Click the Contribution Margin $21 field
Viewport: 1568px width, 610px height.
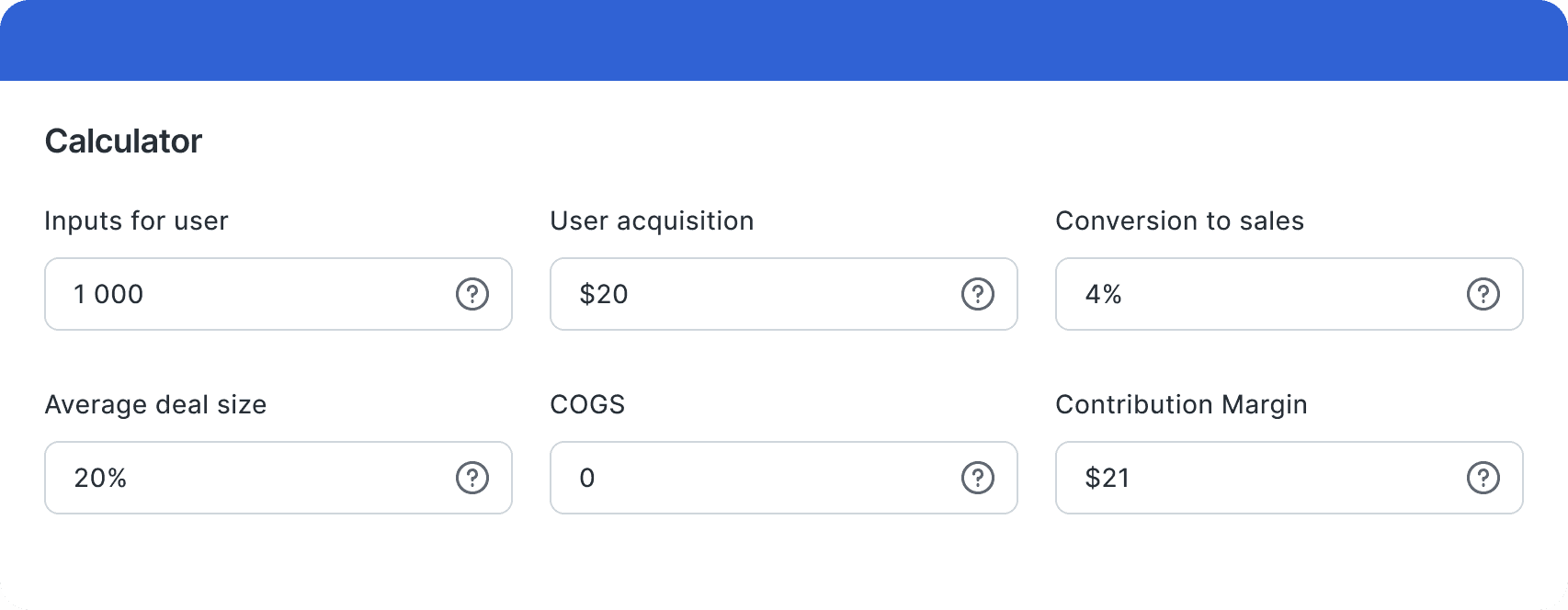point(1259,478)
